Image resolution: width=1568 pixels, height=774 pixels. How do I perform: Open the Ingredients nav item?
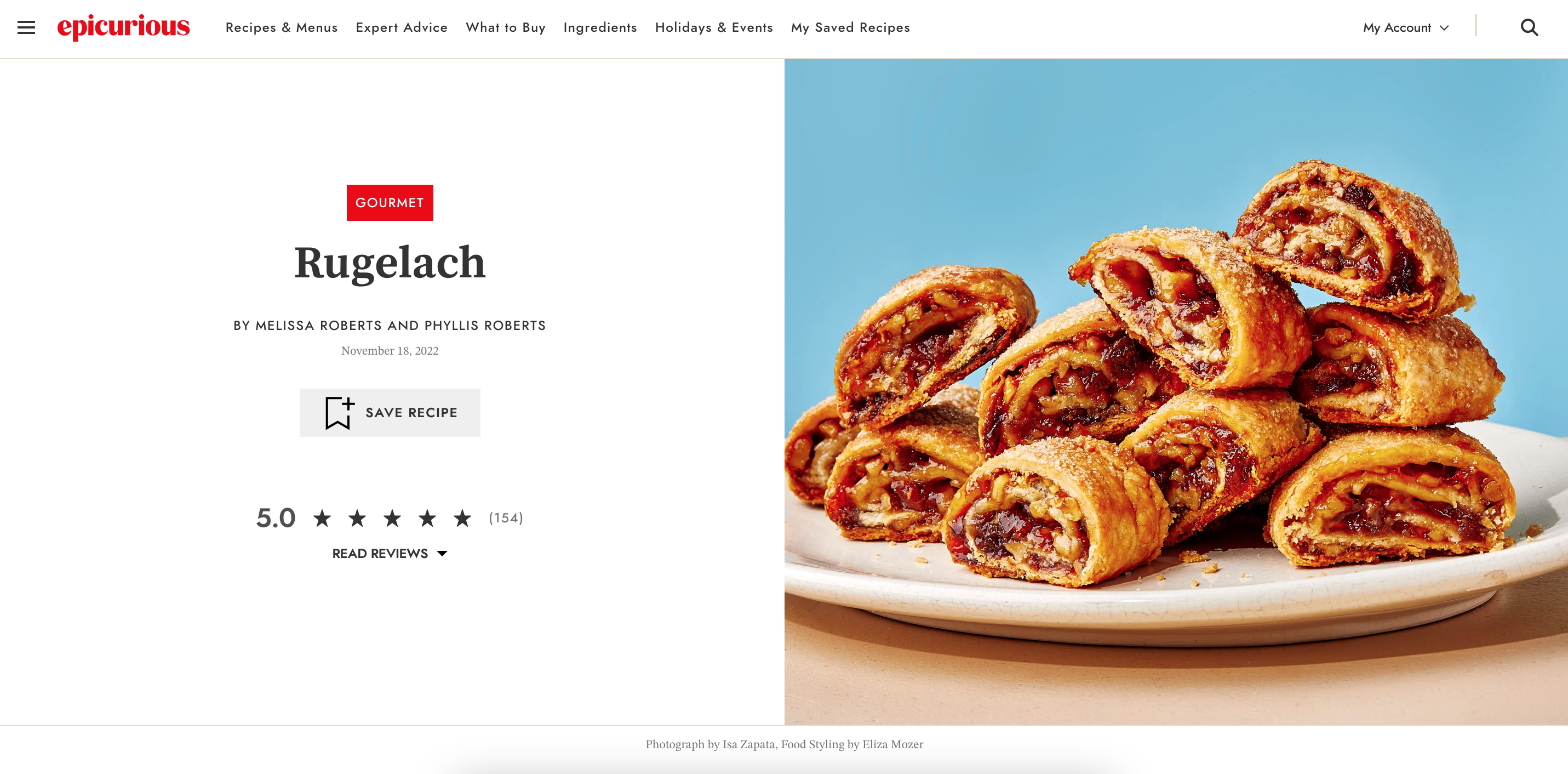600,27
